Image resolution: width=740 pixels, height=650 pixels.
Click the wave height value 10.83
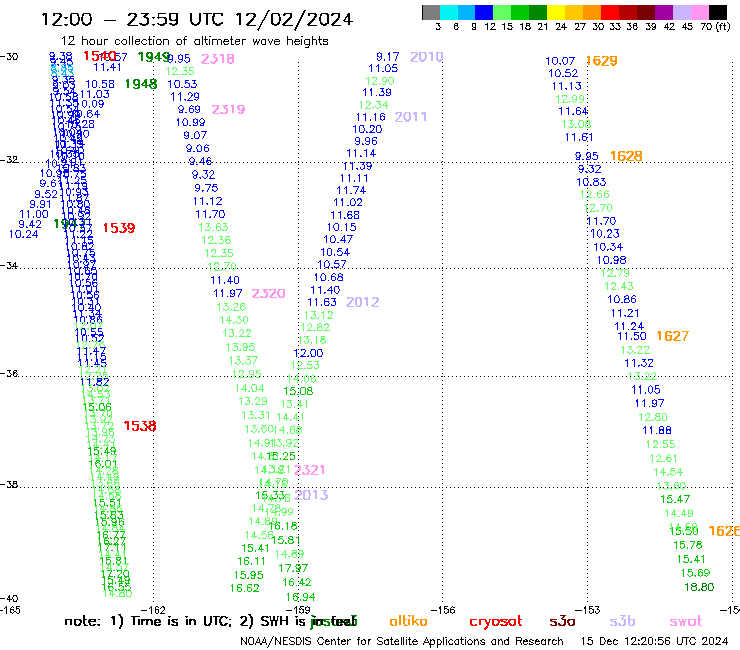[591, 182]
